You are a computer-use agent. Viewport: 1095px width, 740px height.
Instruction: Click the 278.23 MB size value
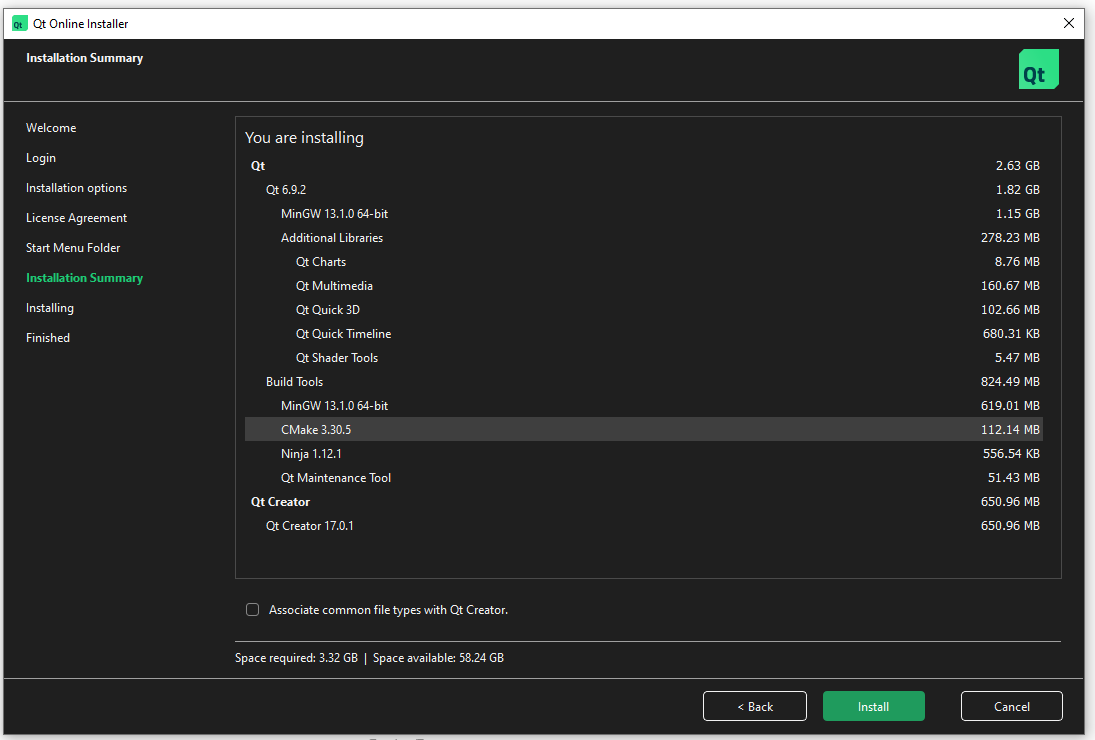(1010, 237)
